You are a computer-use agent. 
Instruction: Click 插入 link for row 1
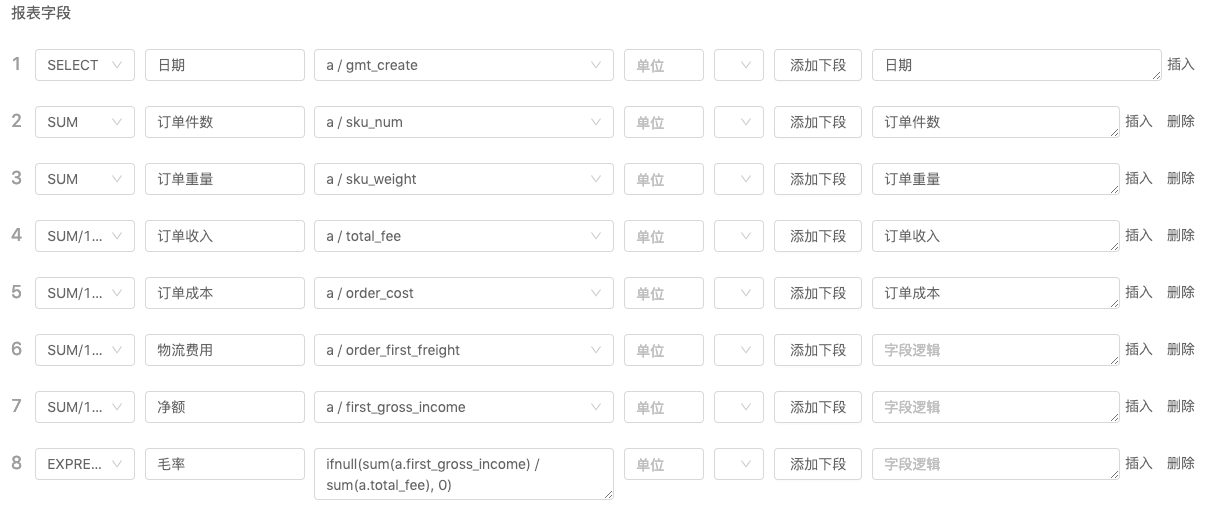pos(1181,64)
